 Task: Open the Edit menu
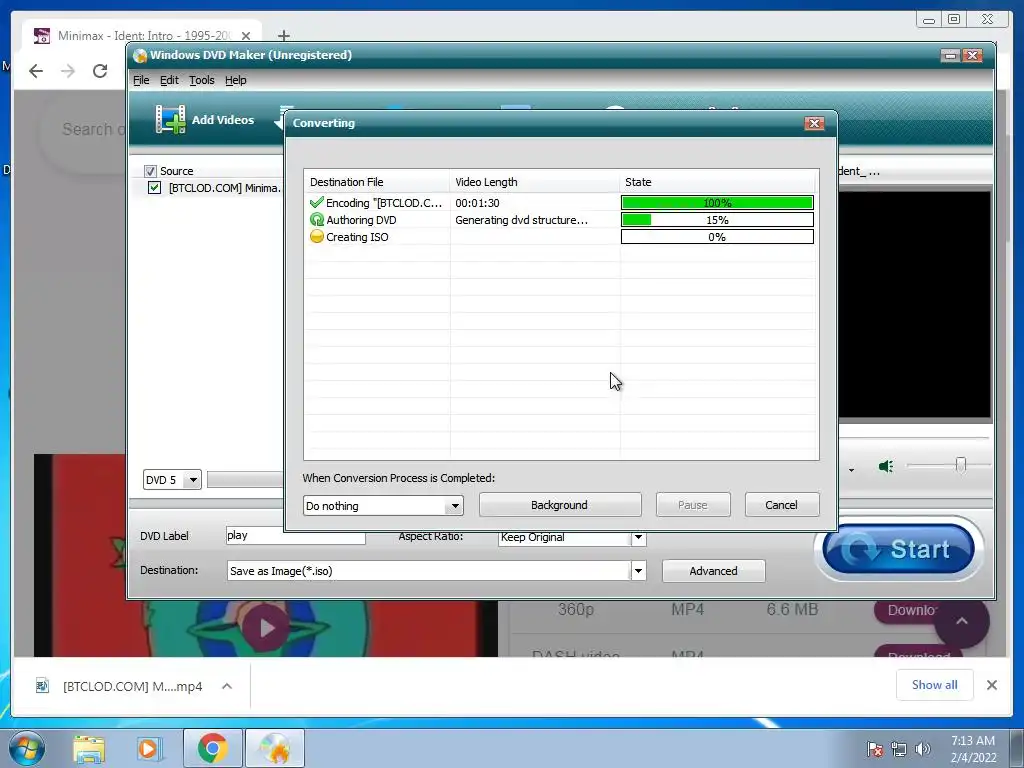tap(169, 80)
